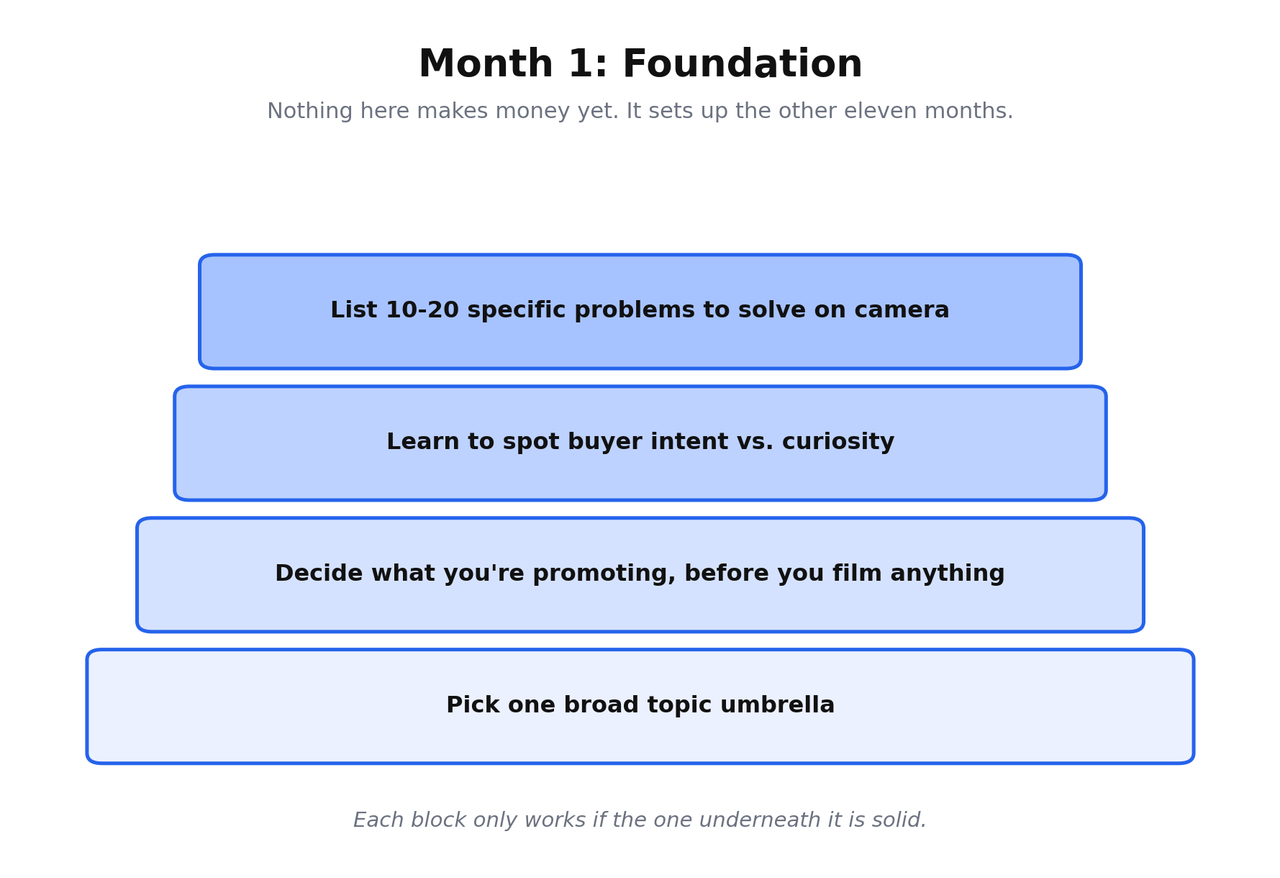Click the word 'solid.' in the footer

coord(897,821)
